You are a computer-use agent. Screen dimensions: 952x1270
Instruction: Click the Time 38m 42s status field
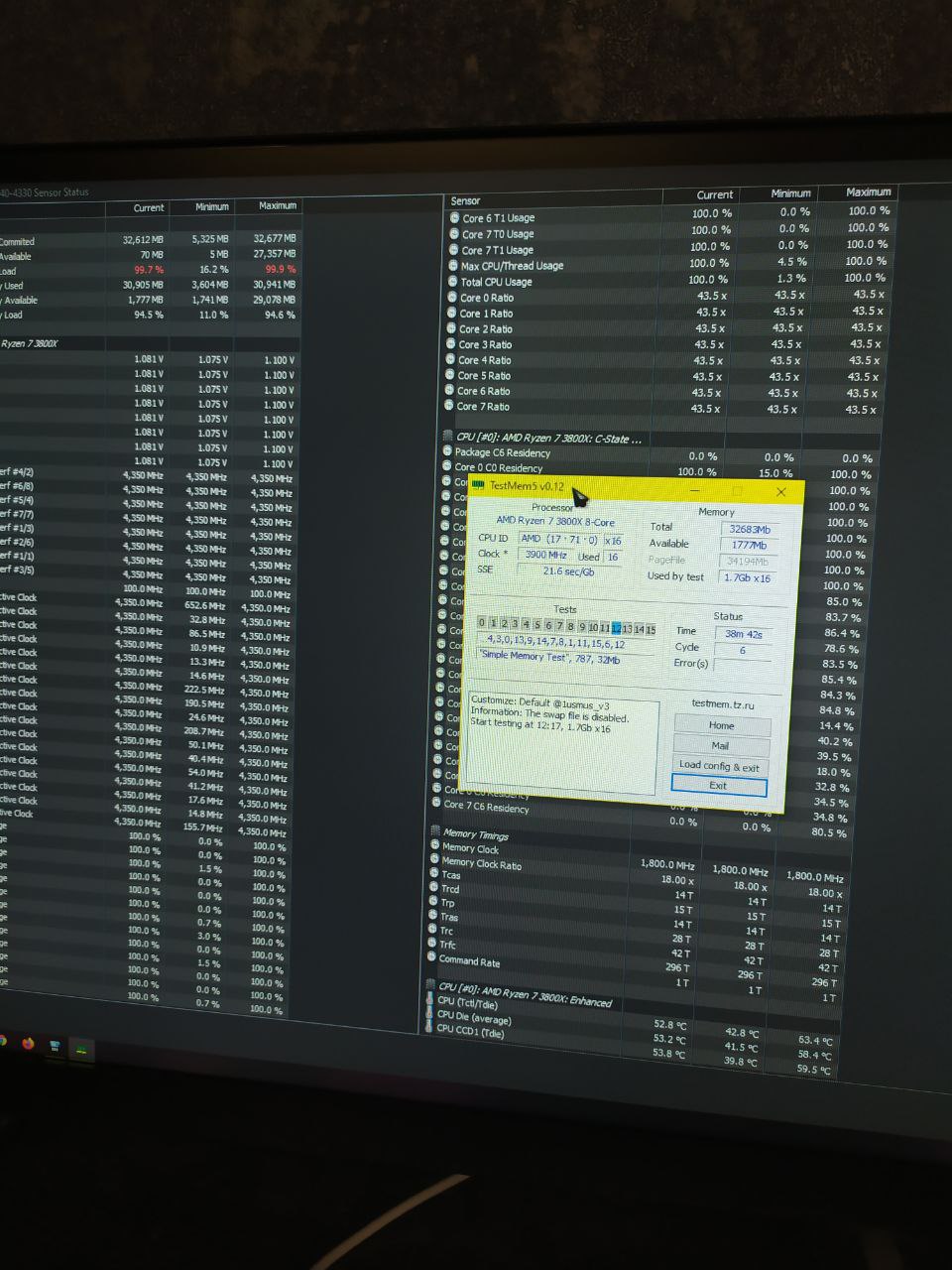[x=743, y=633]
